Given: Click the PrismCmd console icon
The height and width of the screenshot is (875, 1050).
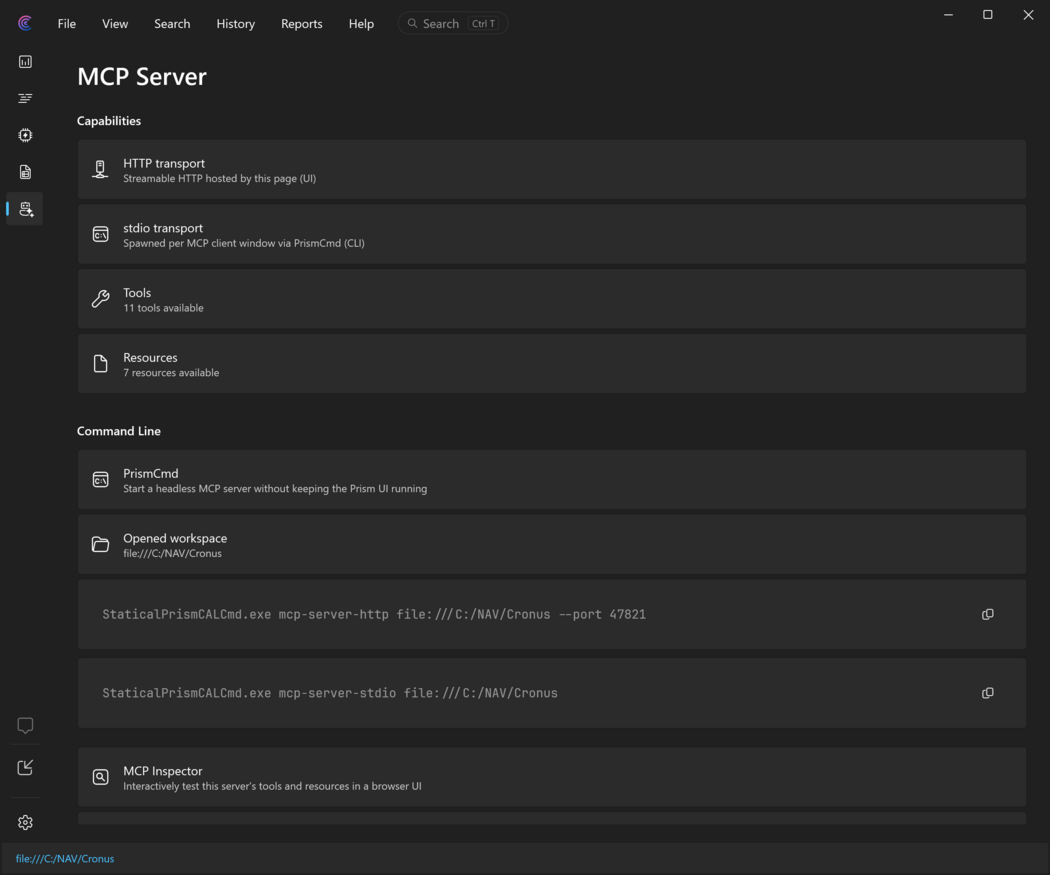Looking at the screenshot, I should tap(100, 479).
